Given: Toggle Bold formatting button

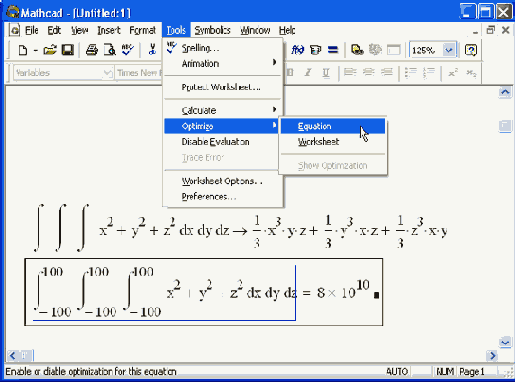Looking at the screenshot, I should (290, 72).
